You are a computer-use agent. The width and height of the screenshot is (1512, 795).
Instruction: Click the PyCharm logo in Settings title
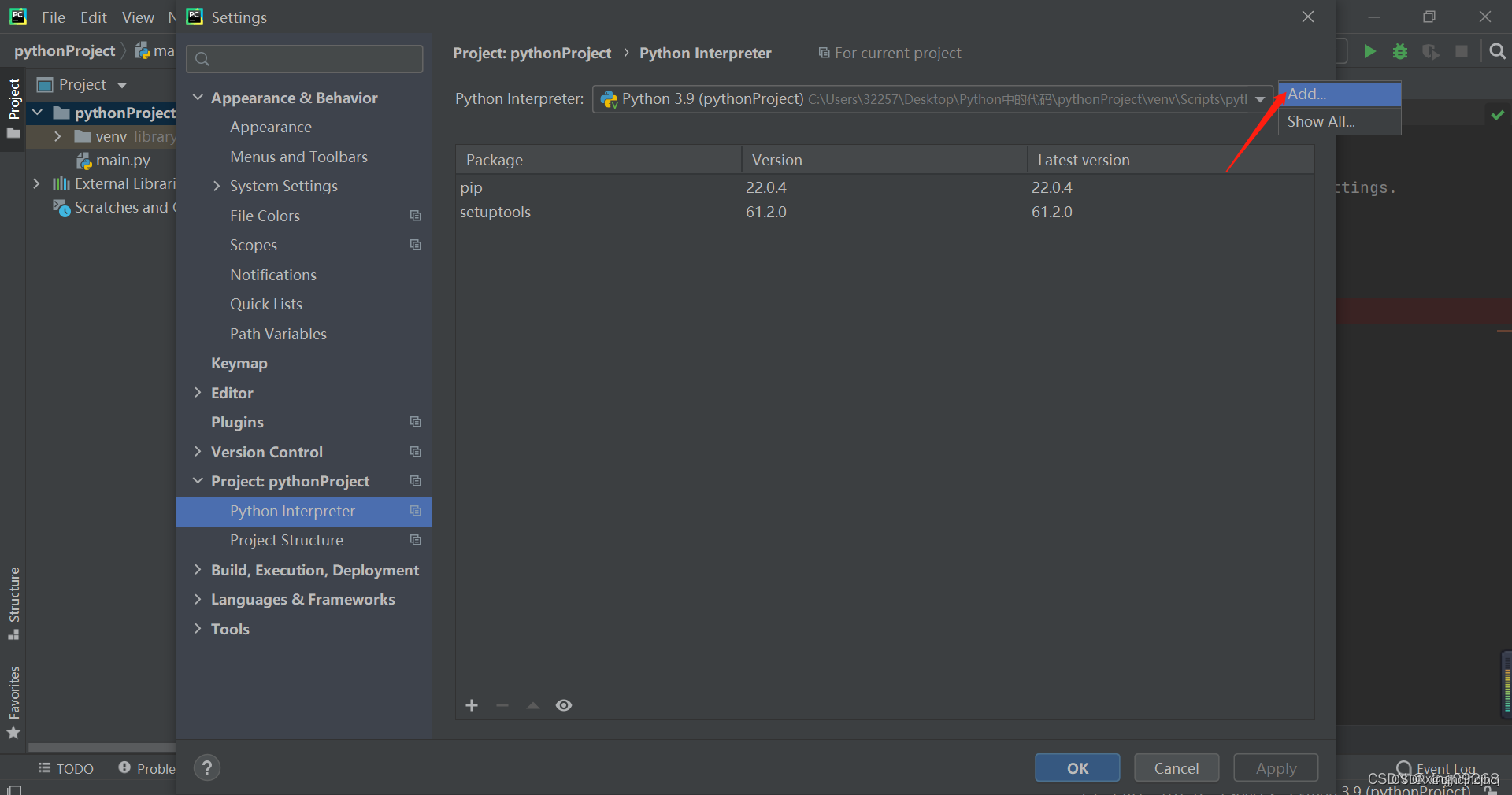(195, 17)
